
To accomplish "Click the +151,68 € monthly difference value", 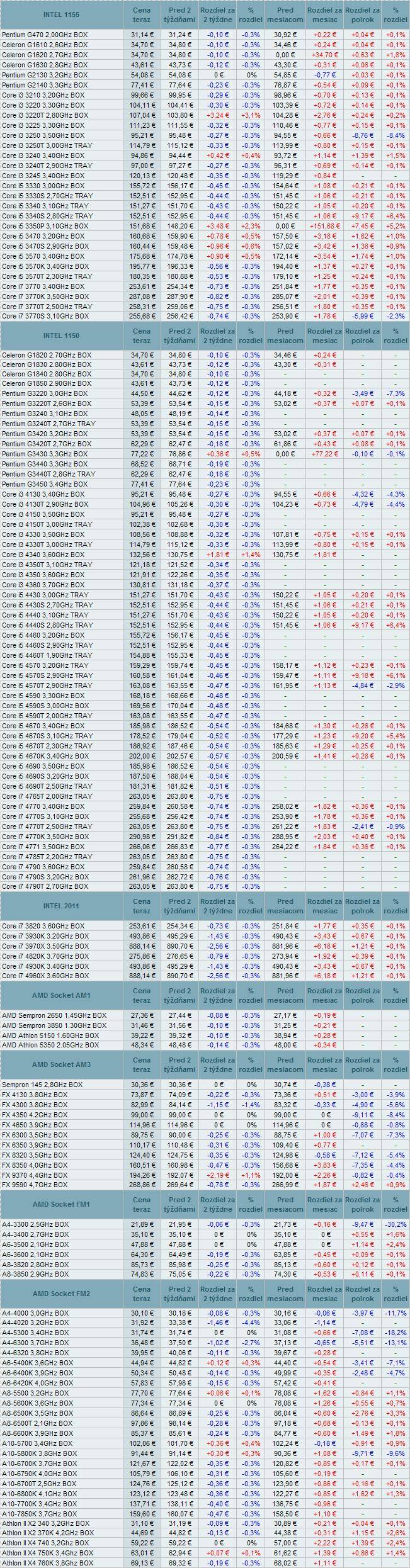I will (325, 226).
